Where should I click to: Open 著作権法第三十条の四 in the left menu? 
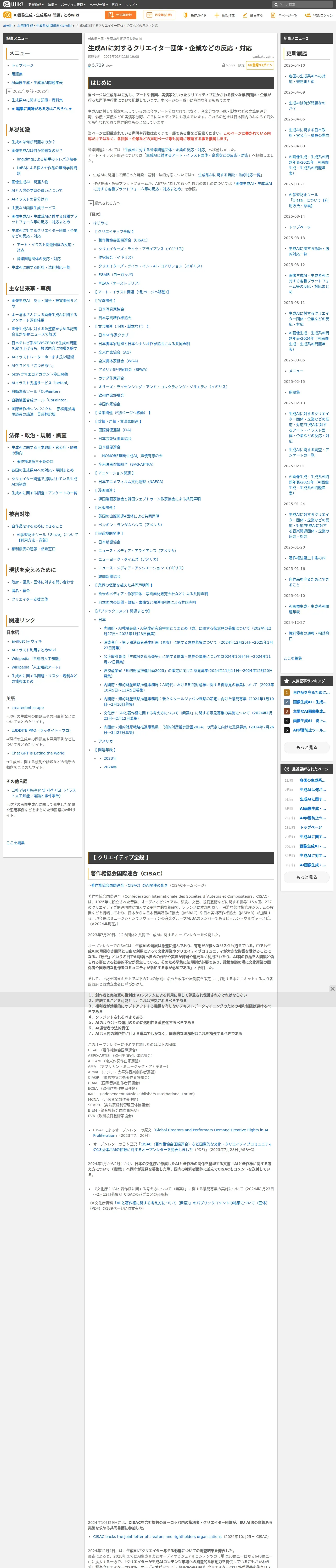point(35,462)
